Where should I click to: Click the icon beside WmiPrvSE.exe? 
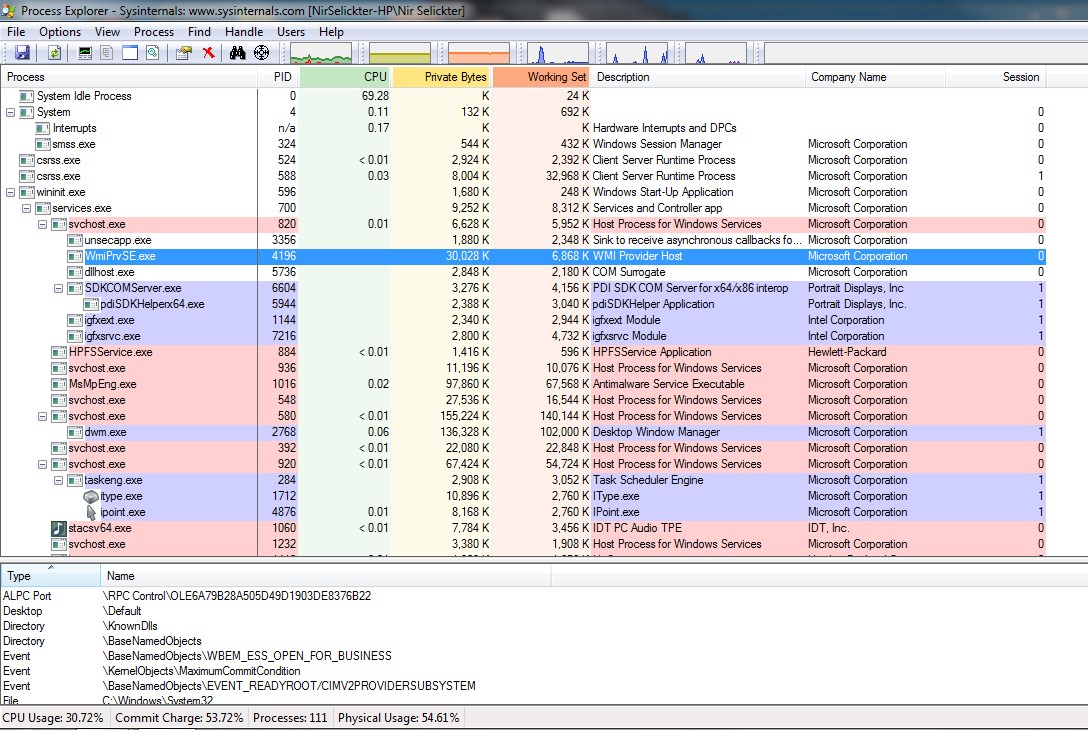pyautogui.click(x=75, y=256)
